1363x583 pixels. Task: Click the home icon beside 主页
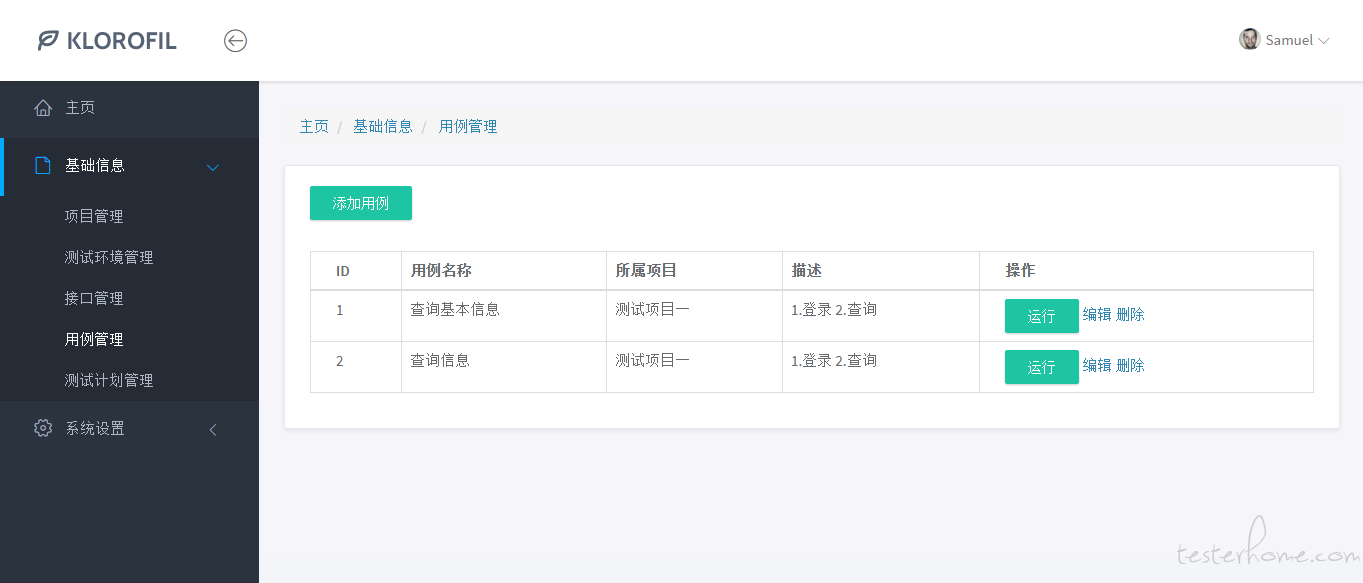tap(43, 108)
